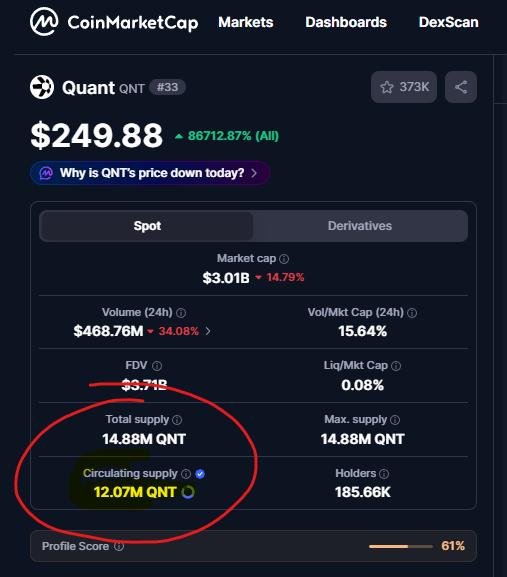This screenshot has height=577, width=507.
Task: Open Holders info icon
Action: tap(384, 474)
